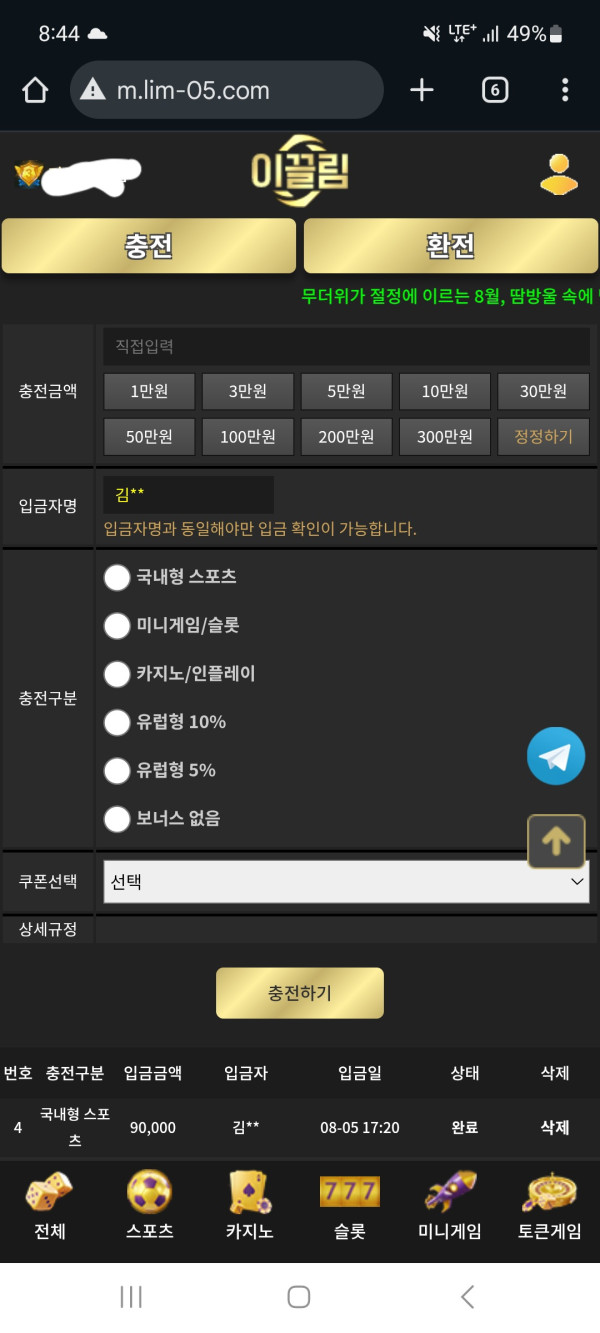Choose the 카지노/인플레이 radio option
The height and width of the screenshot is (1333, 600).
pyautogui.click(x=118, y=674)
